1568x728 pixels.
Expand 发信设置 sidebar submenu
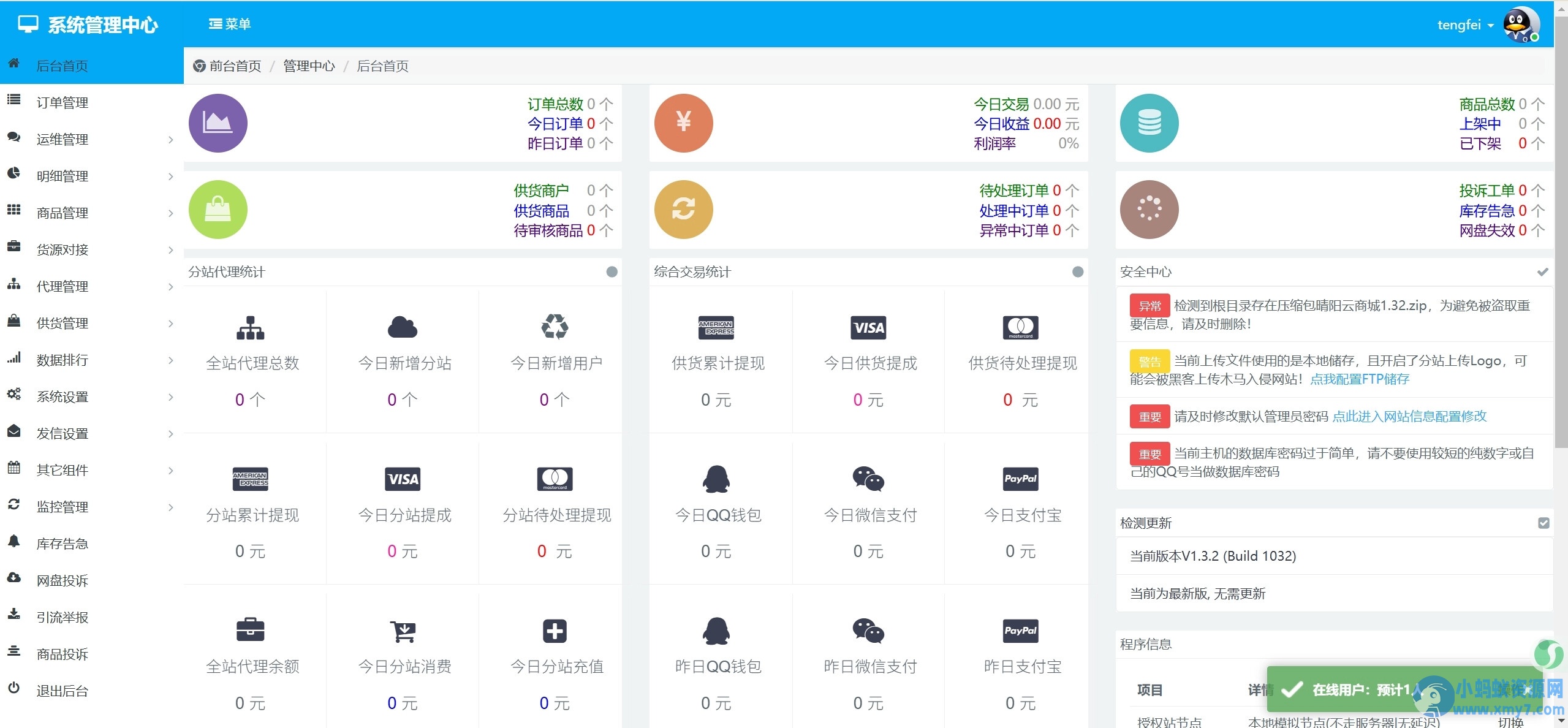[92, 433]
